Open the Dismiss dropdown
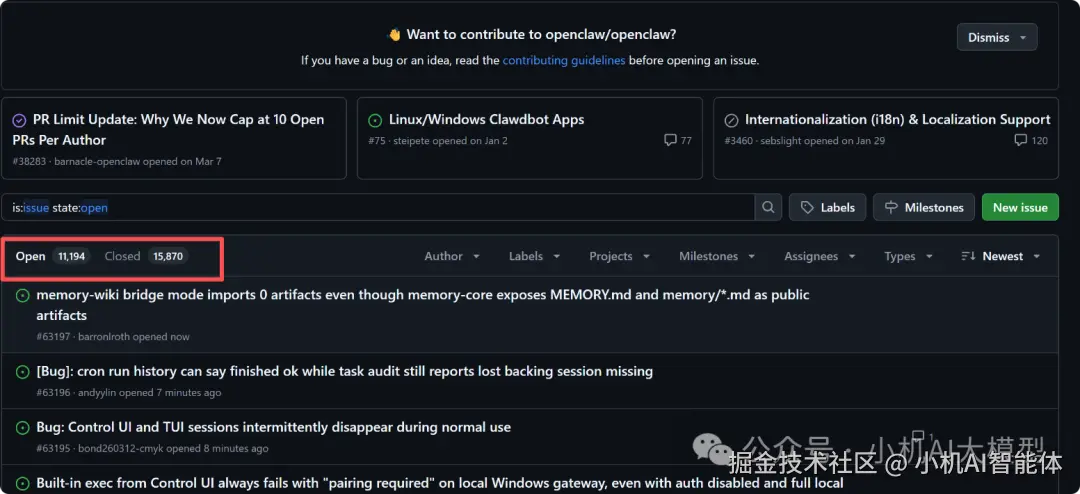1080x494 pixels. [x=997, y=37]
